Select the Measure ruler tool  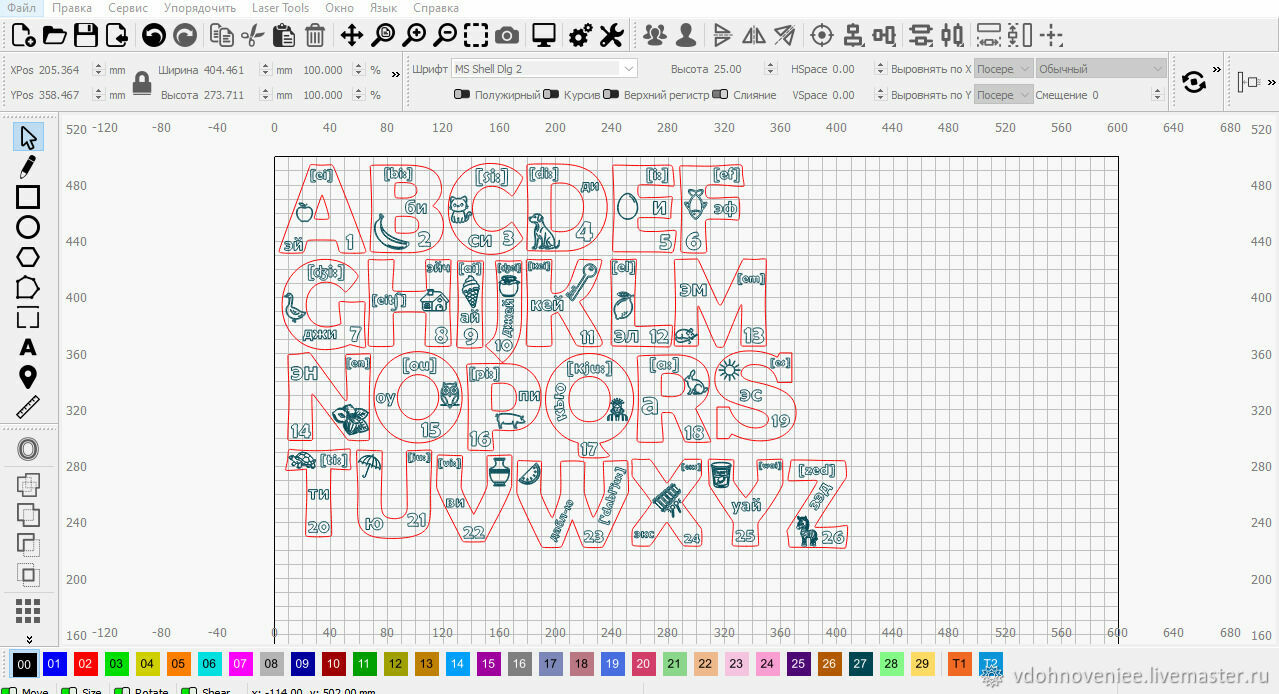pos(28,407)
